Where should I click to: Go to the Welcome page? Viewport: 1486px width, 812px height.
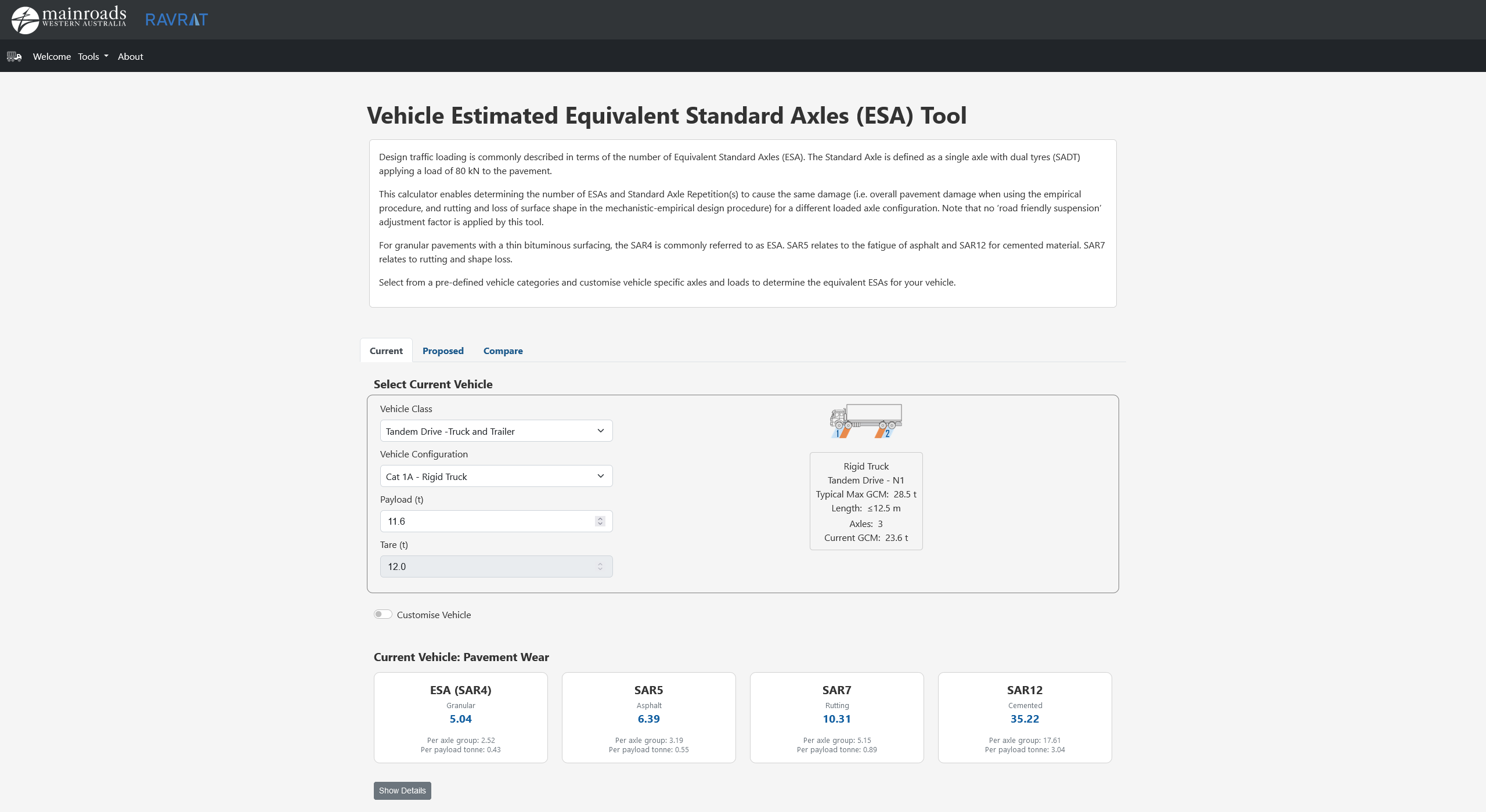pyautogui.click(x=52, y=56)
